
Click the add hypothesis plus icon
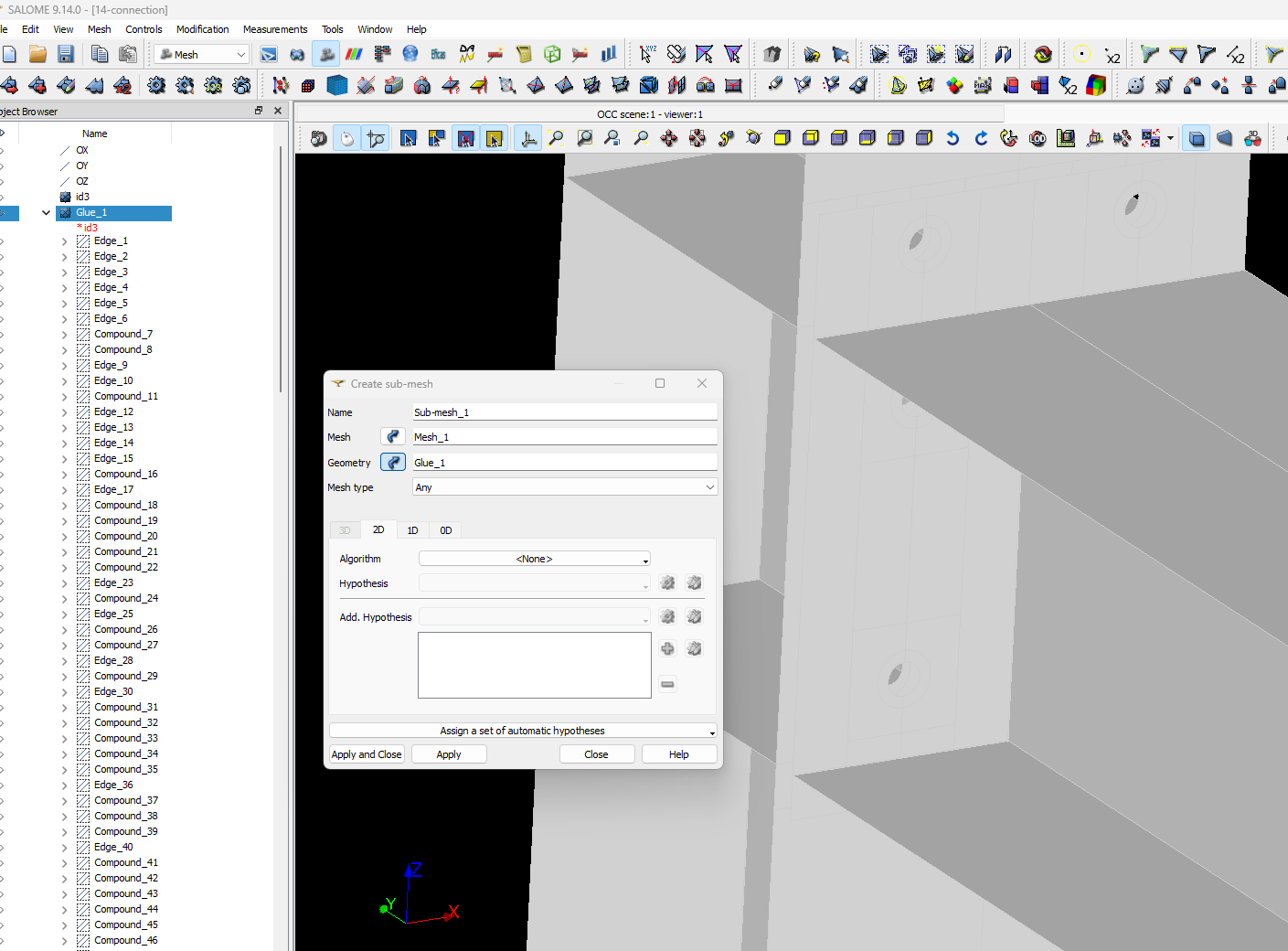[x=667, y=649]
